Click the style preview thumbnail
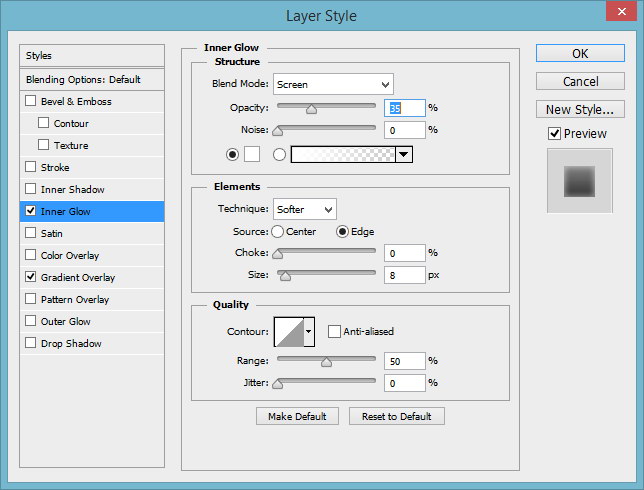This screenshot has width=644, height=490. point(580,181)
